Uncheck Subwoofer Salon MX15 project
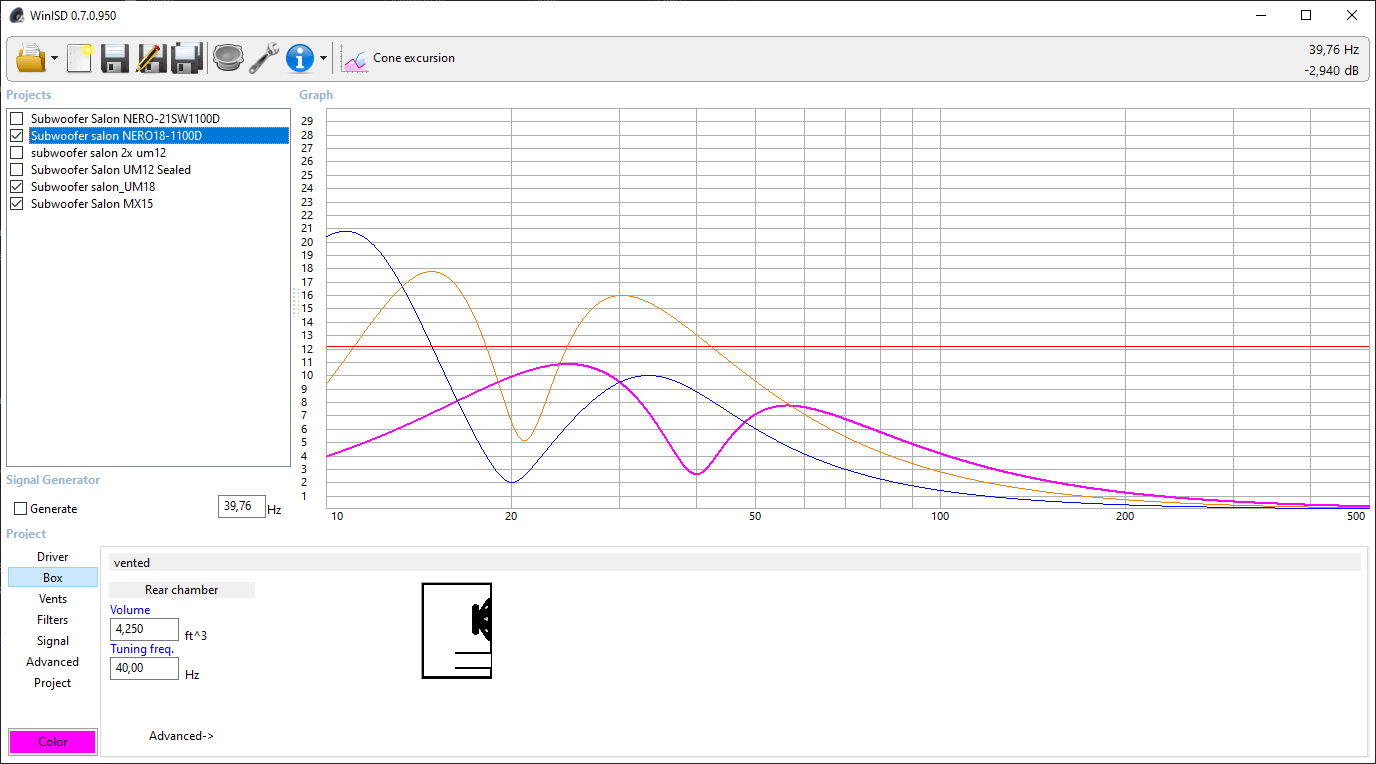The height and width of the screenshot is (764, 1376). point(16,204)
